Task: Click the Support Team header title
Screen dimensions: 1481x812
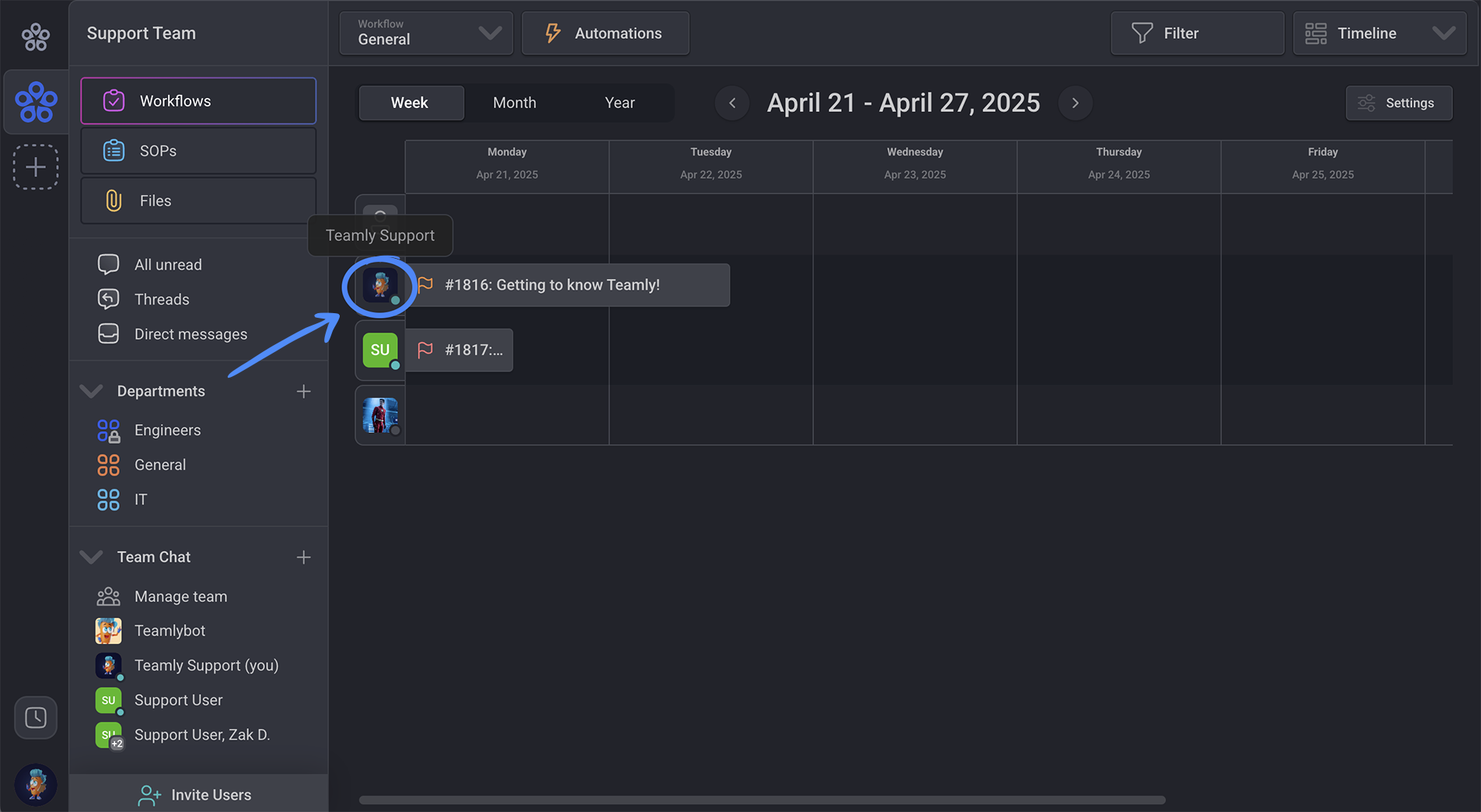Action: 141,33
